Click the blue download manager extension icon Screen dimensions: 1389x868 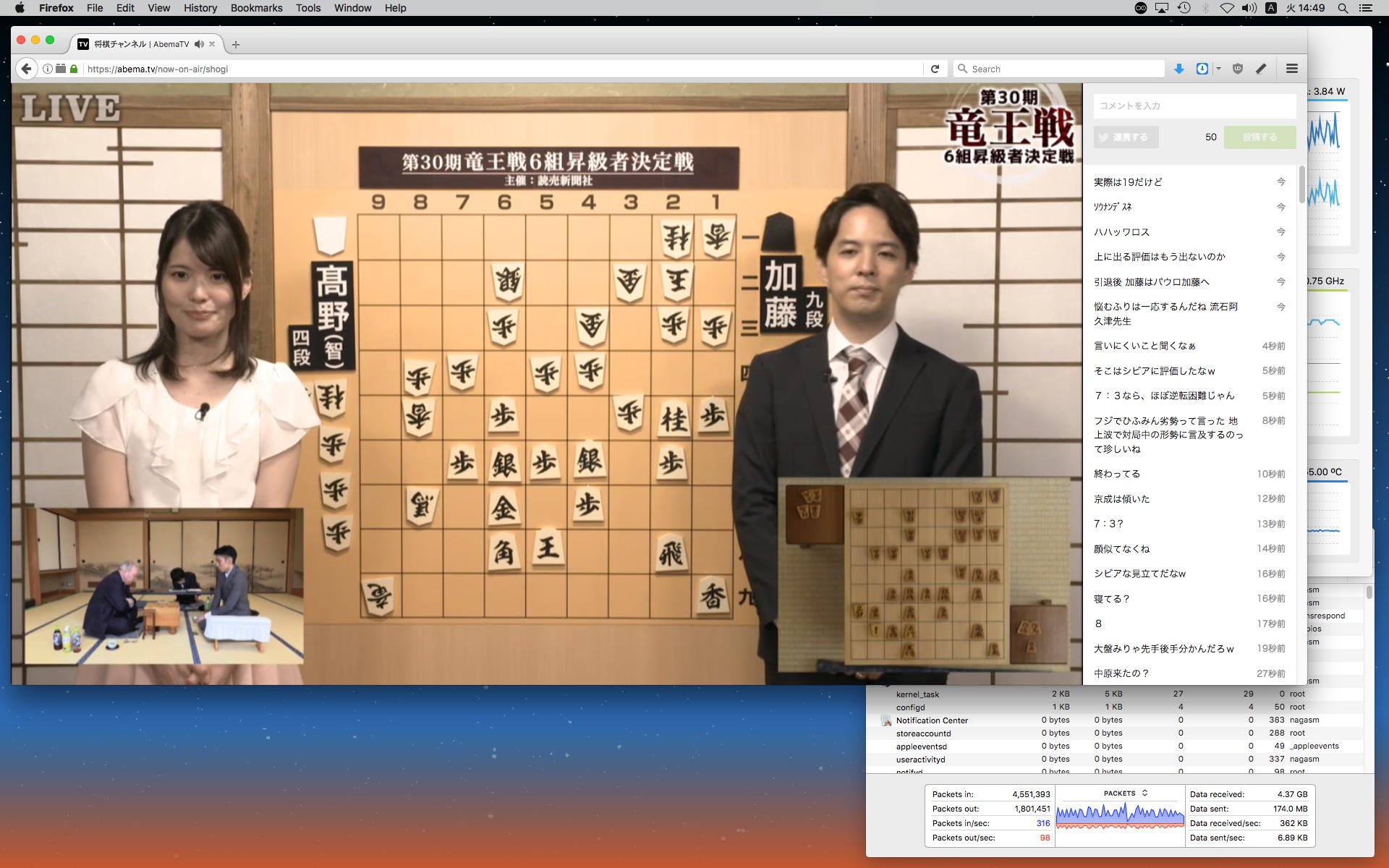[x=1202, y=69]
